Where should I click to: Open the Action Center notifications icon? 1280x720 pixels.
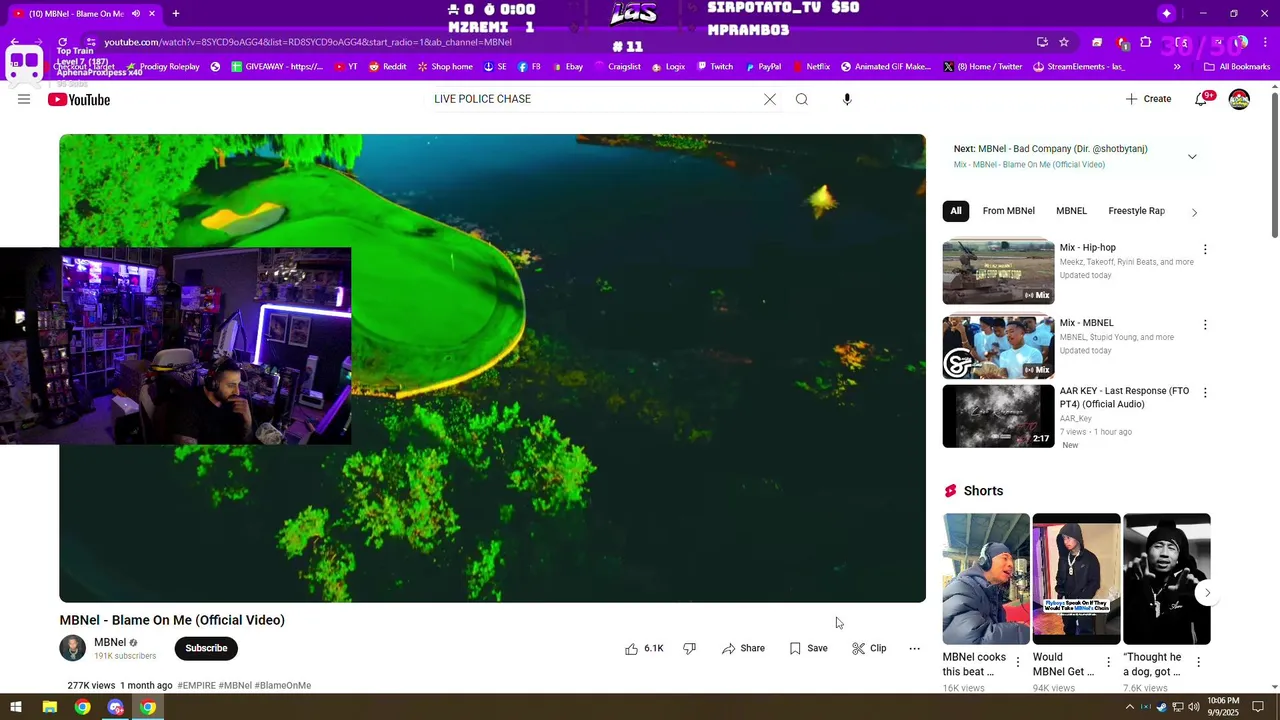pos(1260,707)
